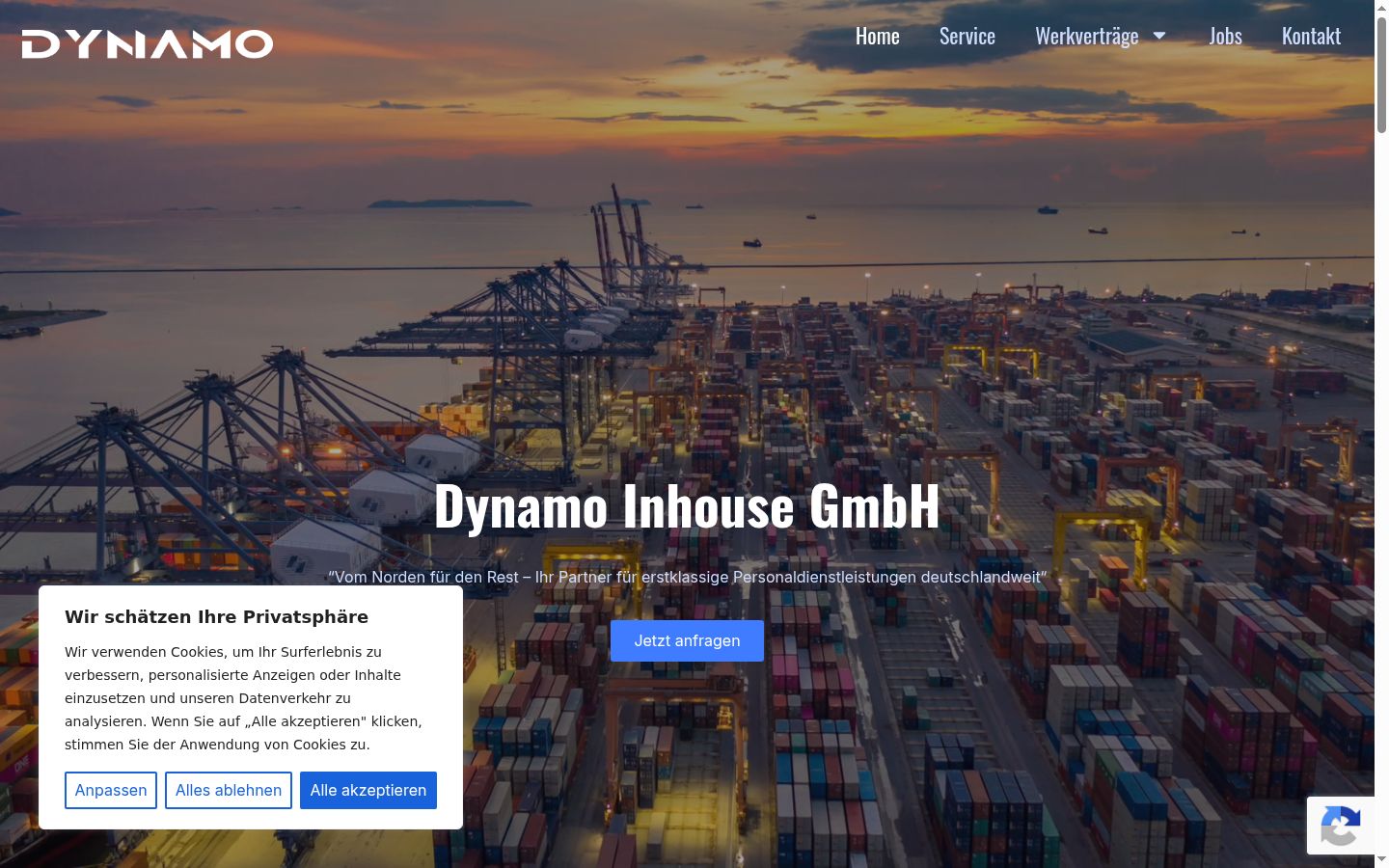Screen dimensions: 1389x868
Task: Click the Vom Norden für den Rest tagline
Action: coord(687,577)
